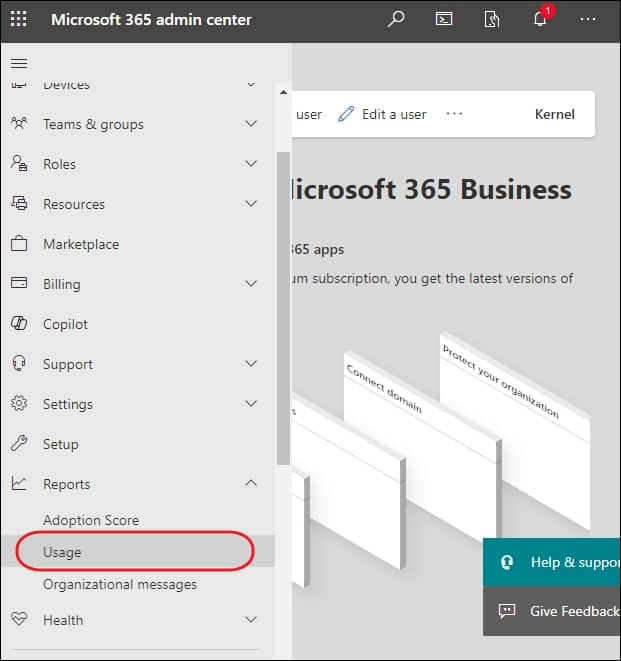Select the Roles navigation label
Viewport: 621px width, 661px height.
tap(59, 164)
